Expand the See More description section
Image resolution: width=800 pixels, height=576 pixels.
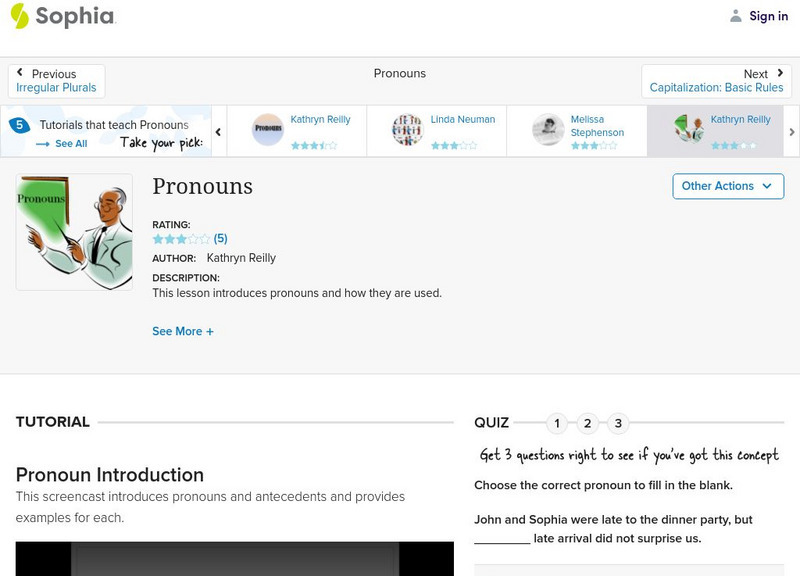click(x=183, y=331)
